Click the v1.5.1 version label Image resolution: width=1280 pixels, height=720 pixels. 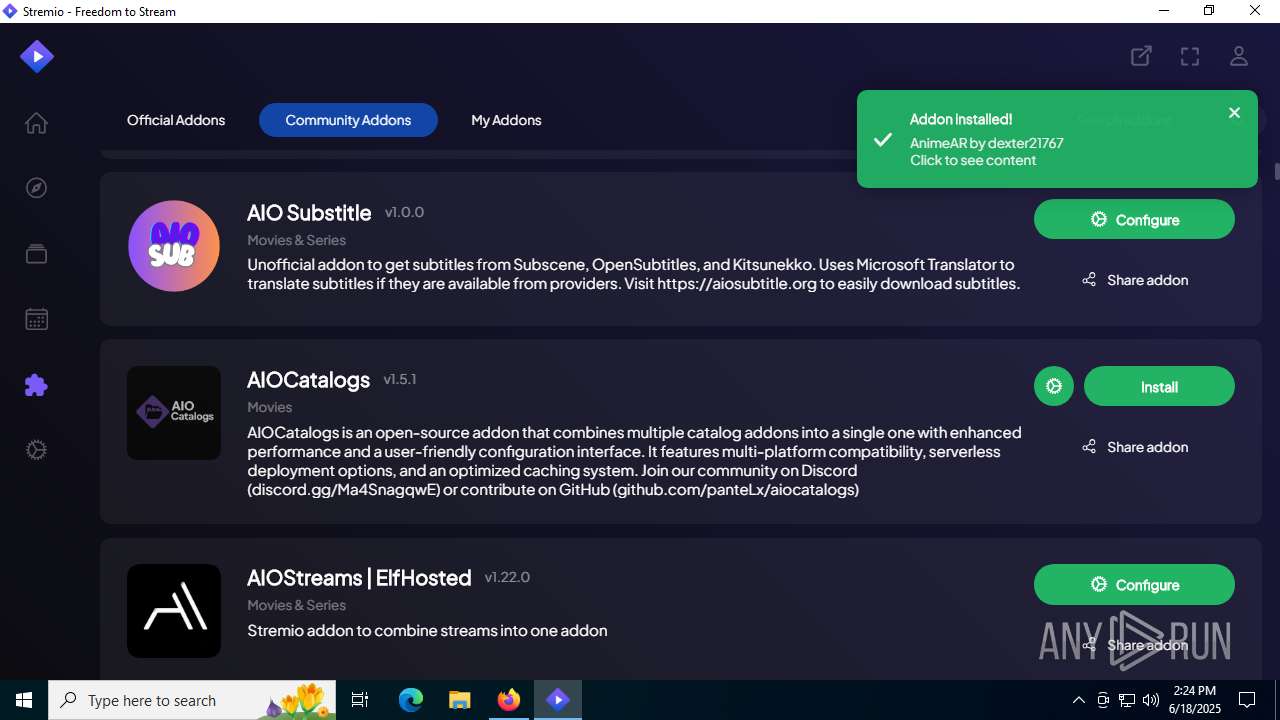(x=400, y=379)
